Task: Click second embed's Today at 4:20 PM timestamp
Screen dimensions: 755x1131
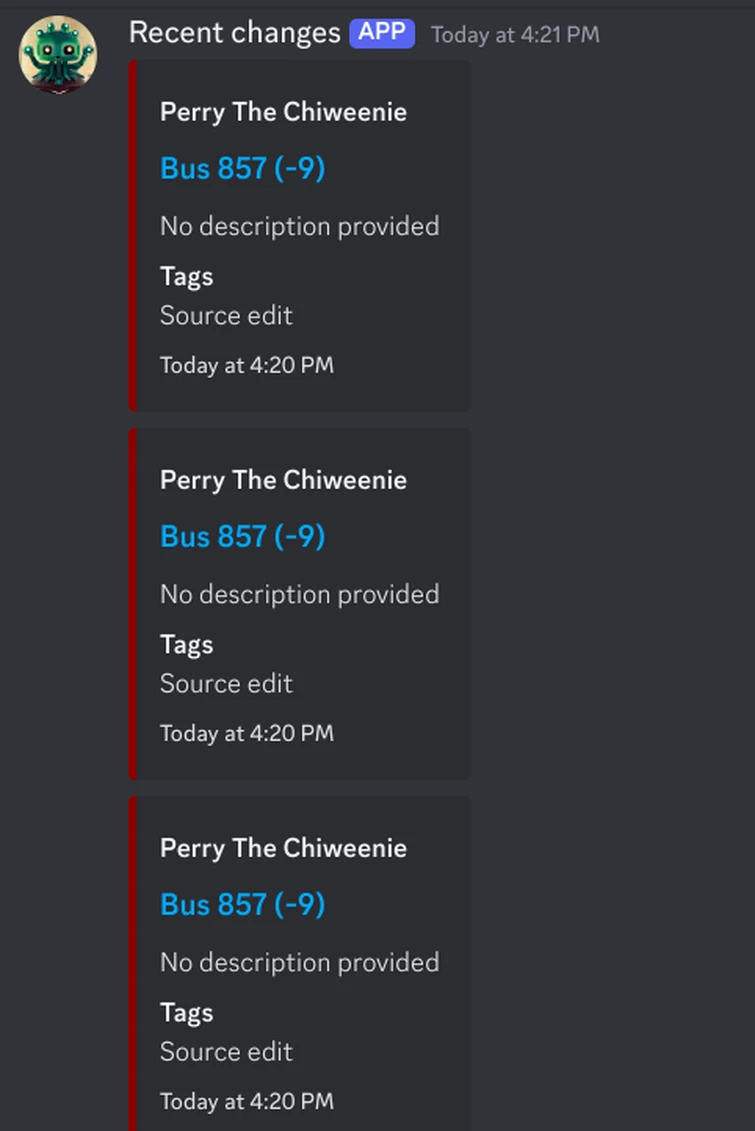Action: coord(247,734)
